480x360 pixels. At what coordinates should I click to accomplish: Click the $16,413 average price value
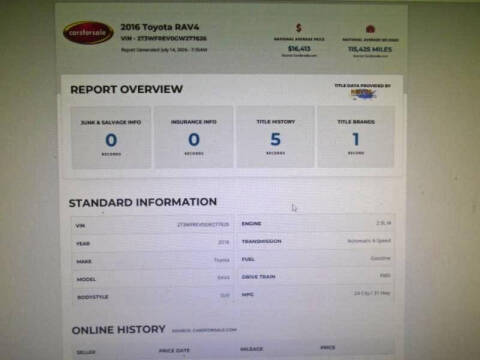tap(299, 49)
